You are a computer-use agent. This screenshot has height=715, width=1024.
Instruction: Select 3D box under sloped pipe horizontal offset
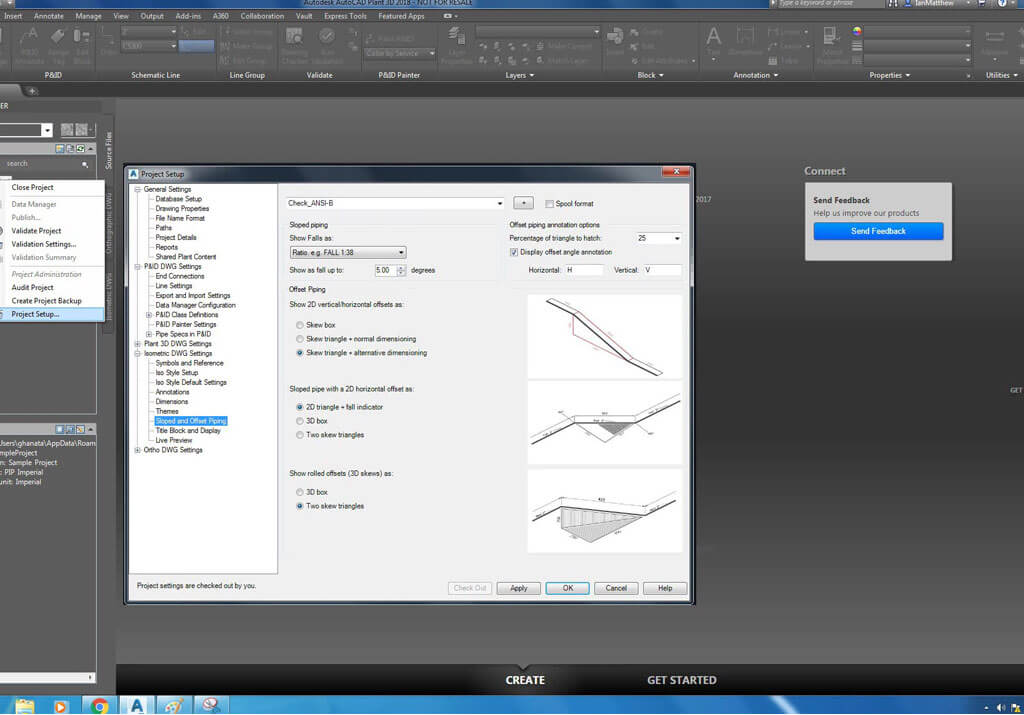pyautogui.click(x=300, y=421)
